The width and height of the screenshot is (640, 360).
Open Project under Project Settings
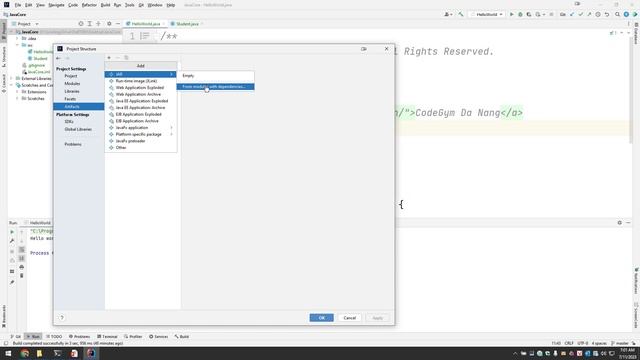pos(71,76)
